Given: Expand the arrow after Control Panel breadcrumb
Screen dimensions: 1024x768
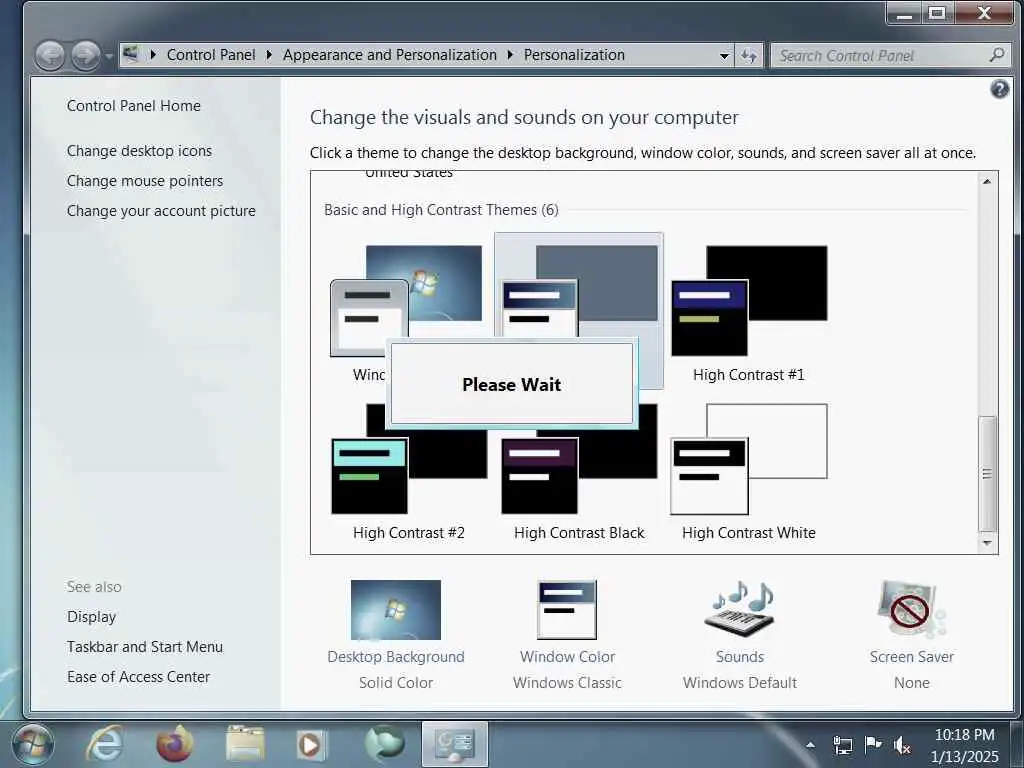Looking at the screenshot, I should pyautogui.click(x=269, y=55).
